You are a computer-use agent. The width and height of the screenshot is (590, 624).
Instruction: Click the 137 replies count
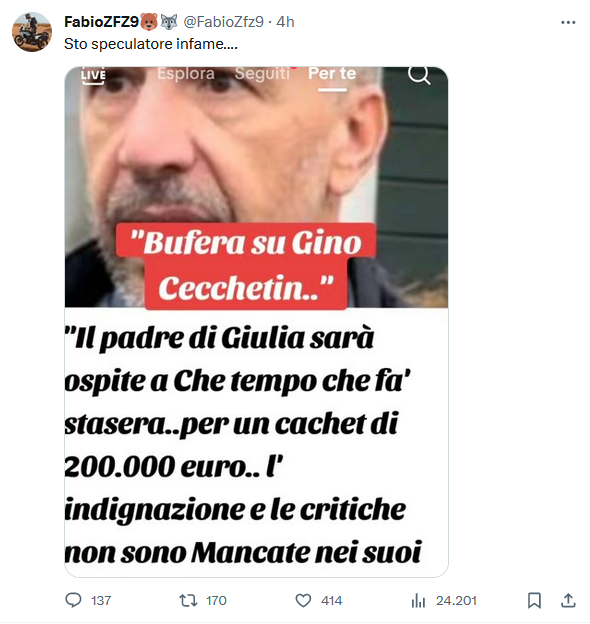(x=101, y=601)
